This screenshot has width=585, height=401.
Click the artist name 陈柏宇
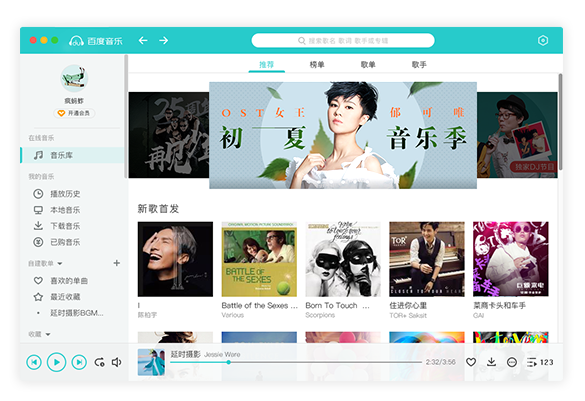point(147,315)
